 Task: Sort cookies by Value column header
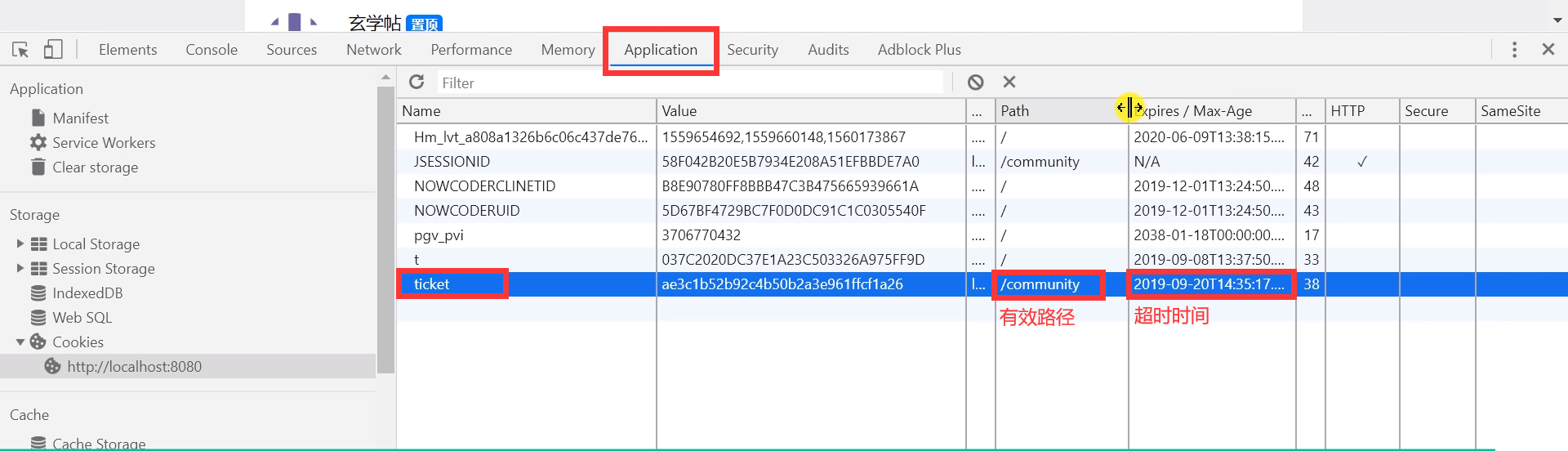pos(811,110)
